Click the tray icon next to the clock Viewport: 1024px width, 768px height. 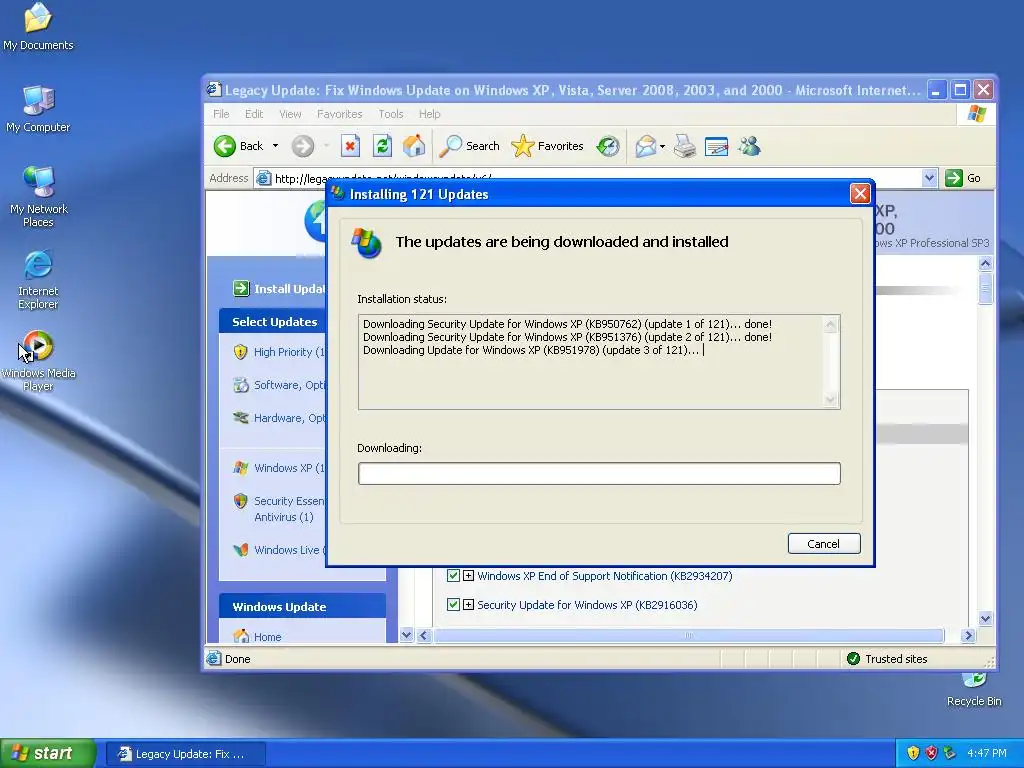[x=950, y=753]
